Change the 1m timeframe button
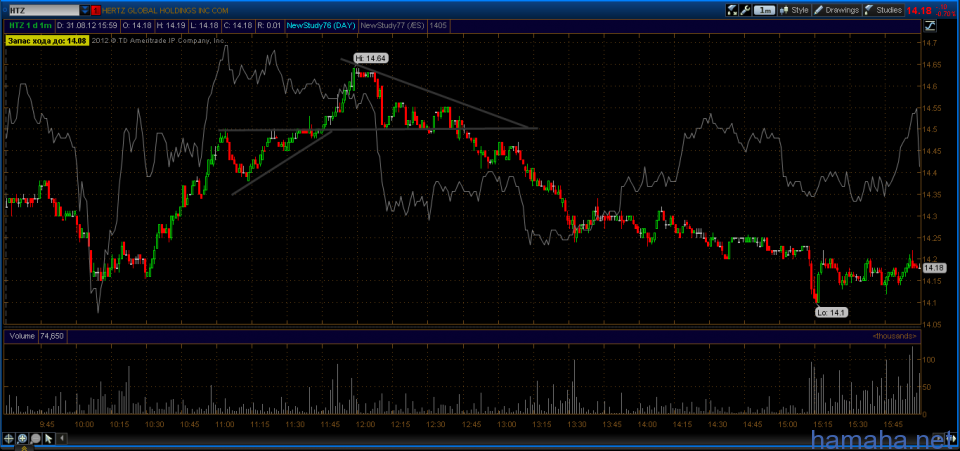This screenshot has width=960, height=451. pos(765,9)
